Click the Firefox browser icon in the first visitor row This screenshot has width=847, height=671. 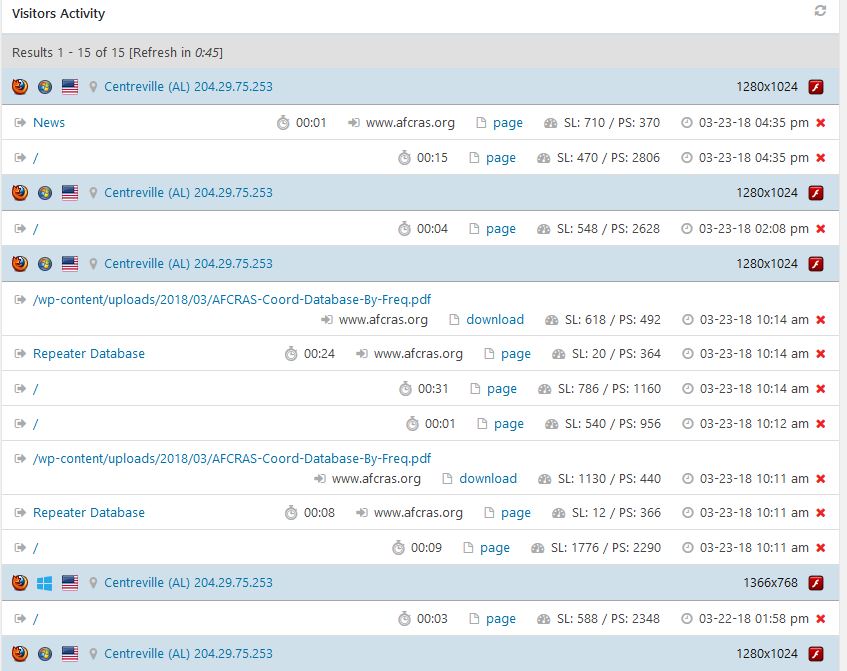(x=20, y=87)
